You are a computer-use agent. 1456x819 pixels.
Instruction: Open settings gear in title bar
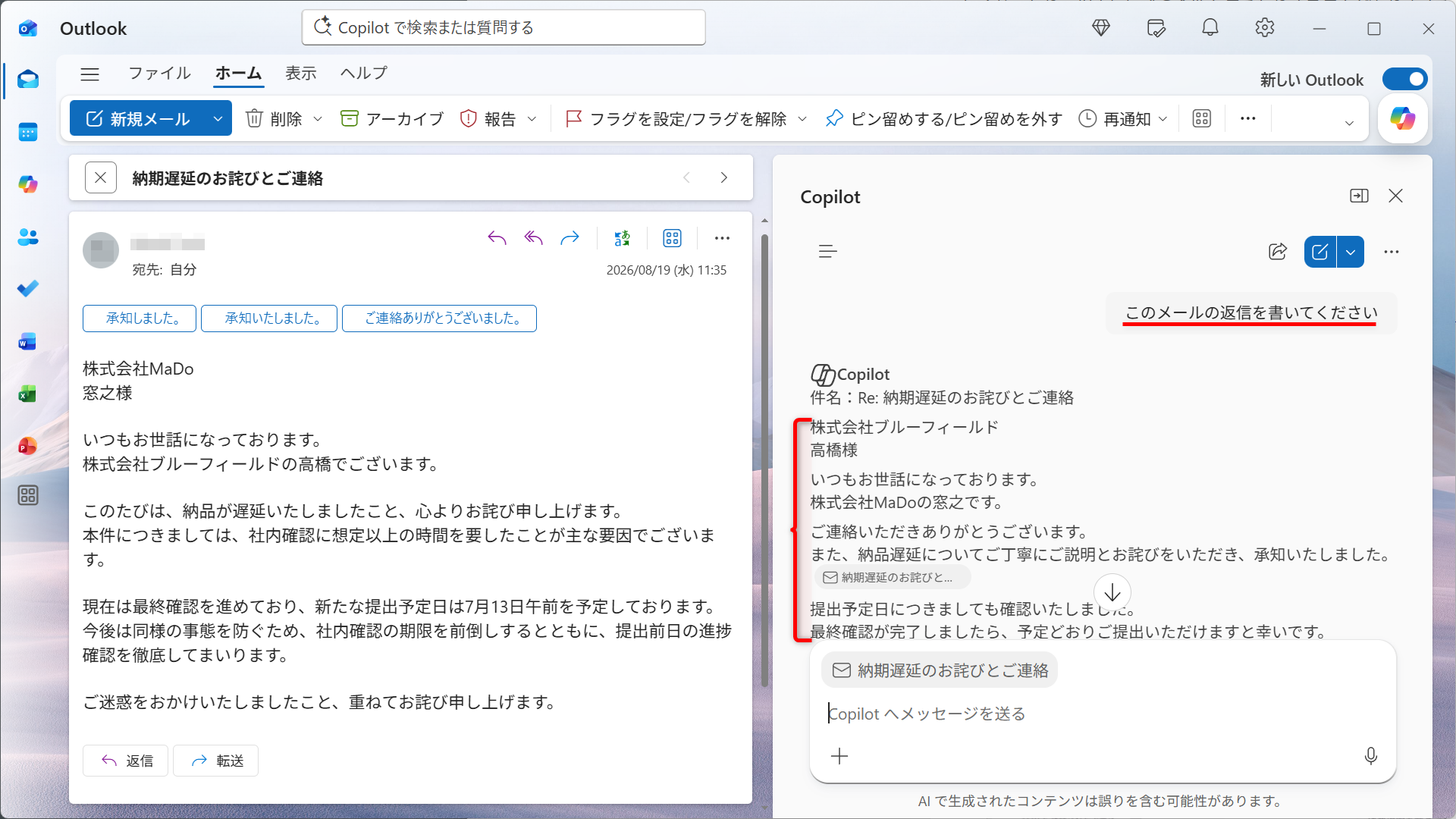coord(1264,28)
